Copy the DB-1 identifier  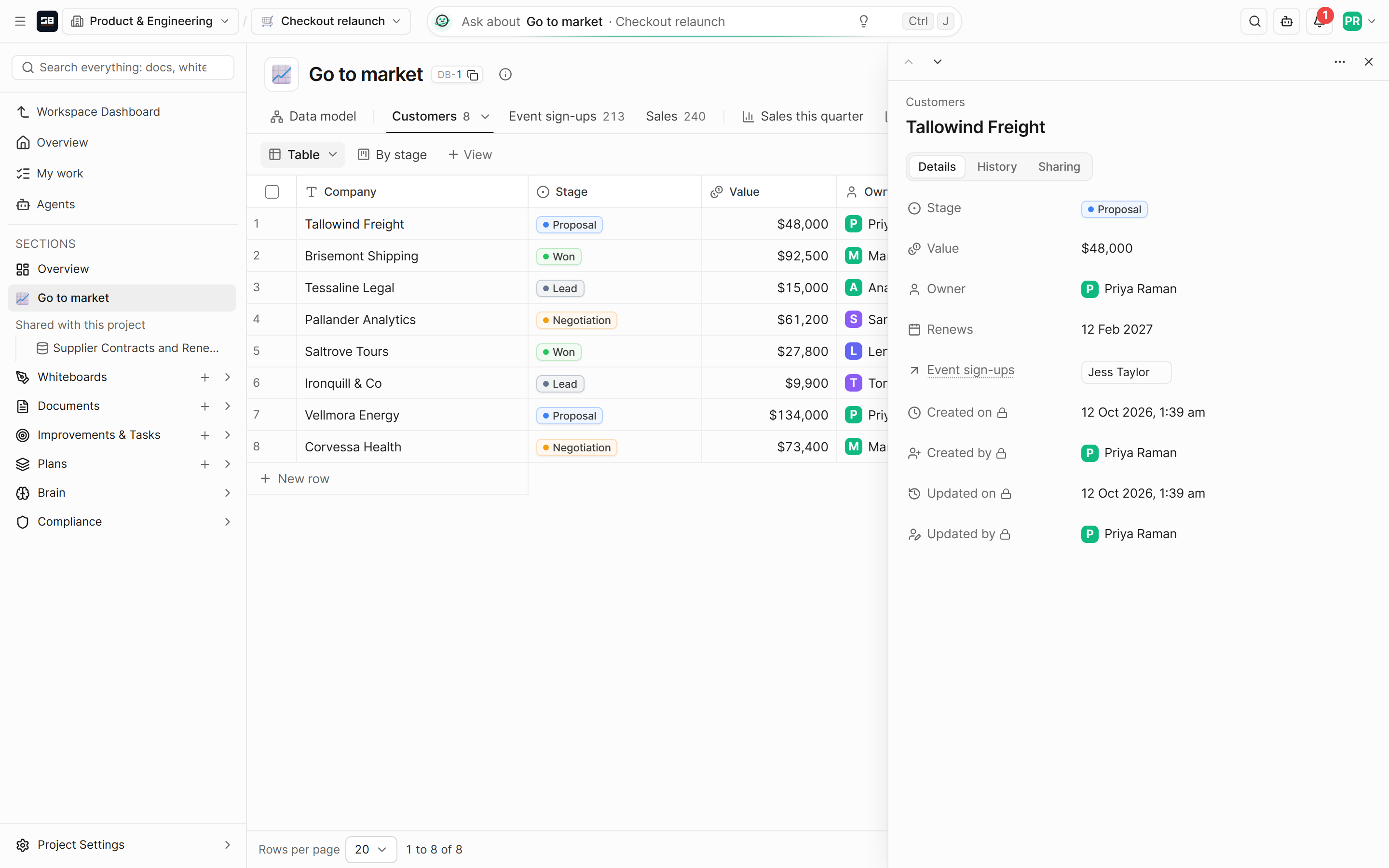coord(473,75)
